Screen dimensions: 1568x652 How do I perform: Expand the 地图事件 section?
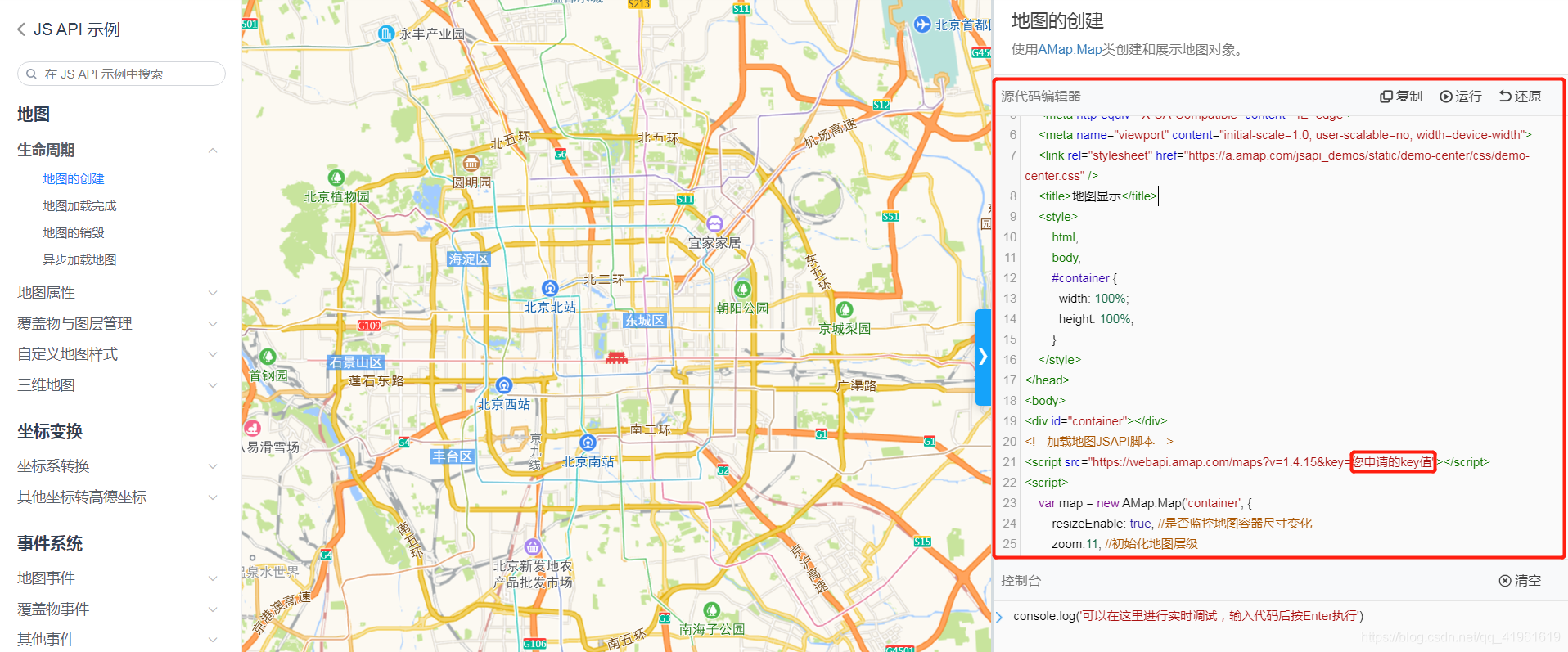pos(213,578)
